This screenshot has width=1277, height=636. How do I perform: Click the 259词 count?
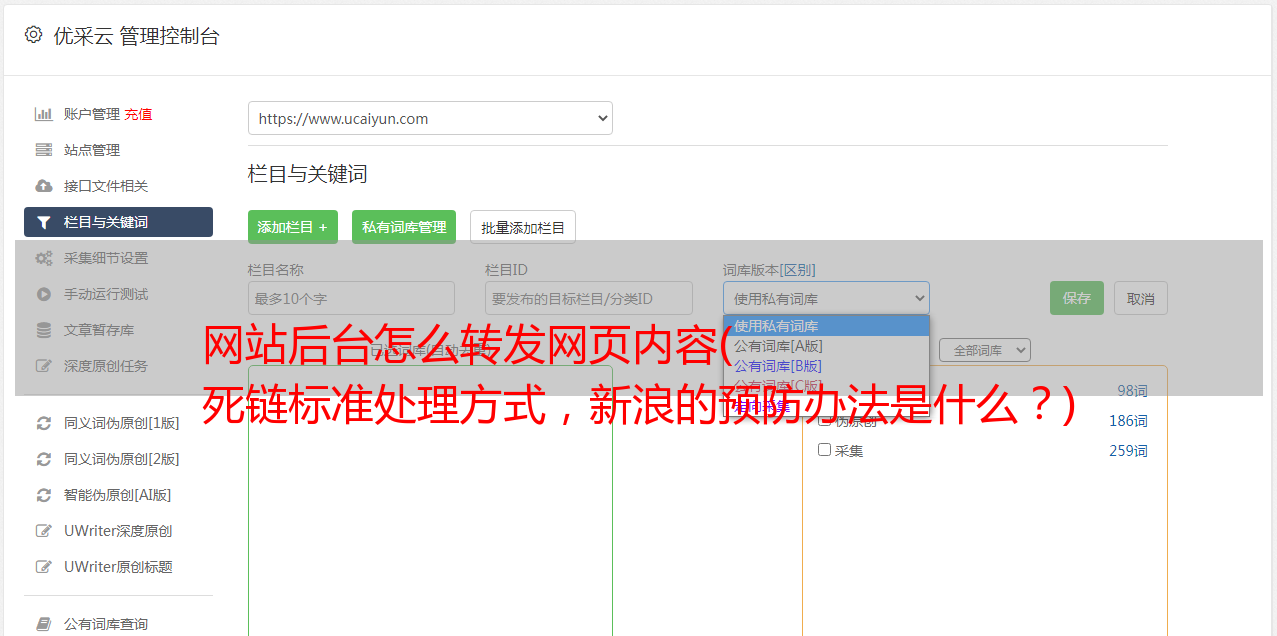point(1128,451)
